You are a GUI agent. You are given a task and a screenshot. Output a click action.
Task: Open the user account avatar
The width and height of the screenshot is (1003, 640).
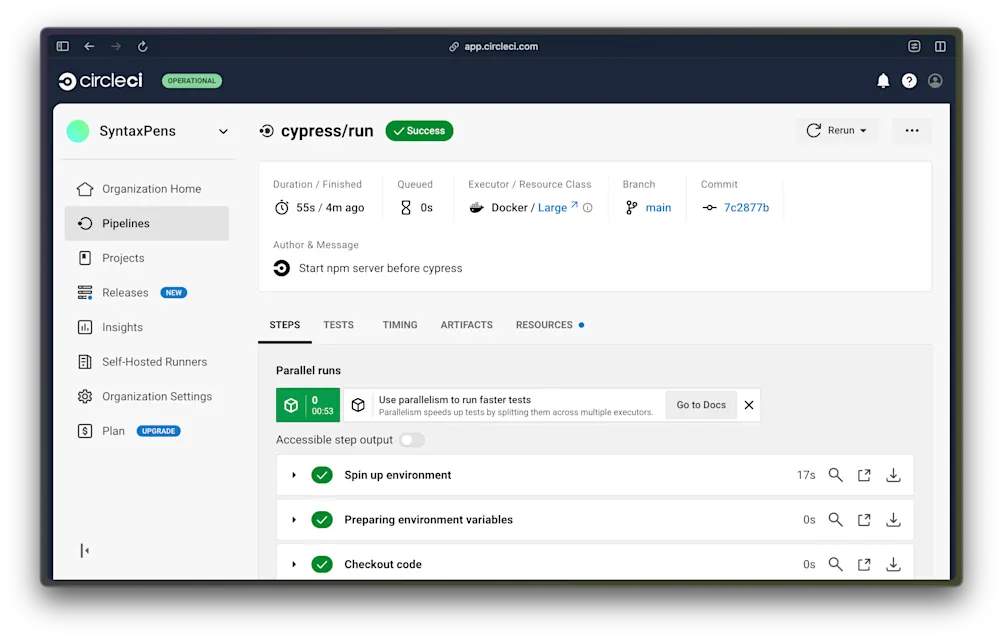coord(935,81)
